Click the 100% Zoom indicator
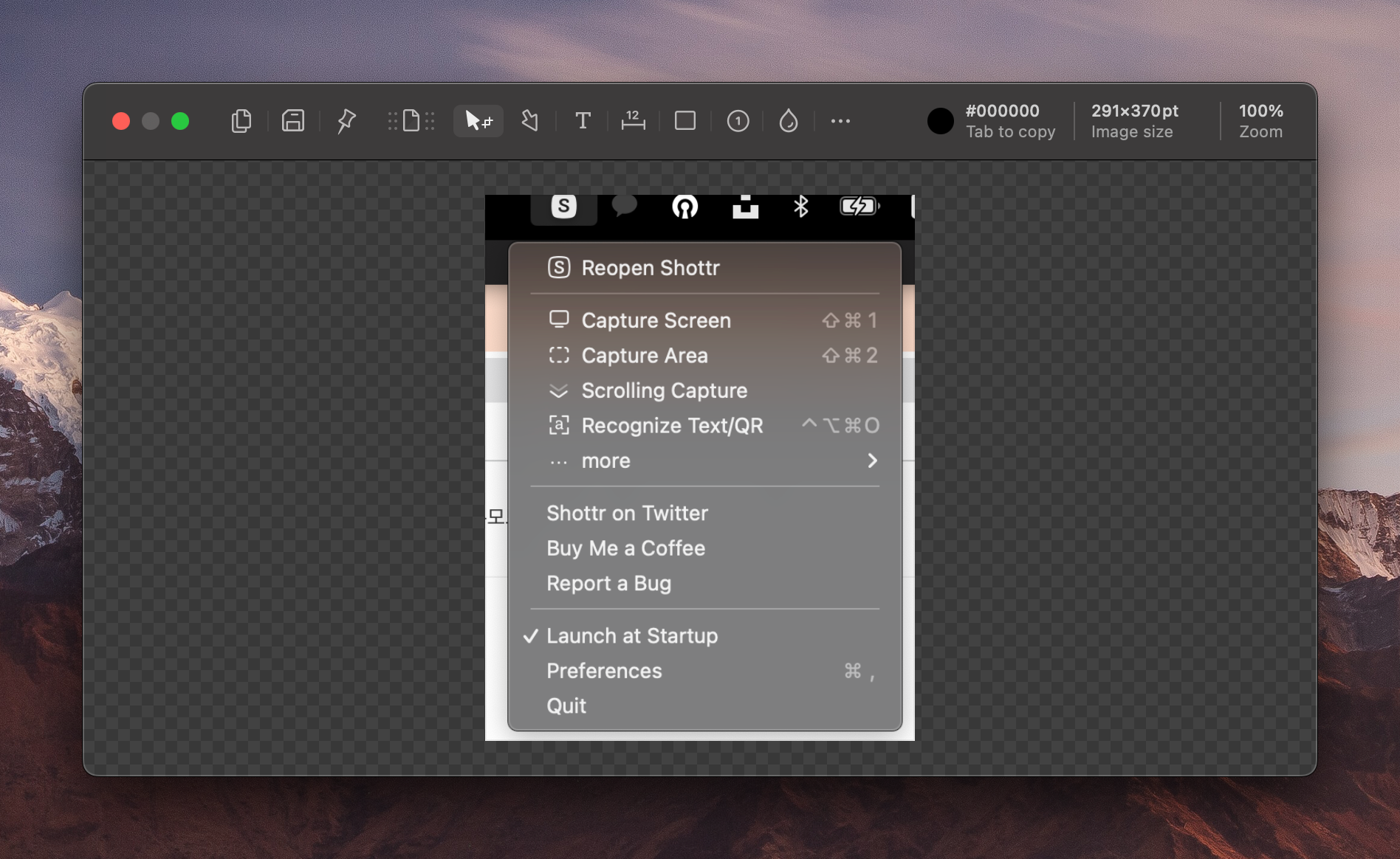 [1261, 121]
